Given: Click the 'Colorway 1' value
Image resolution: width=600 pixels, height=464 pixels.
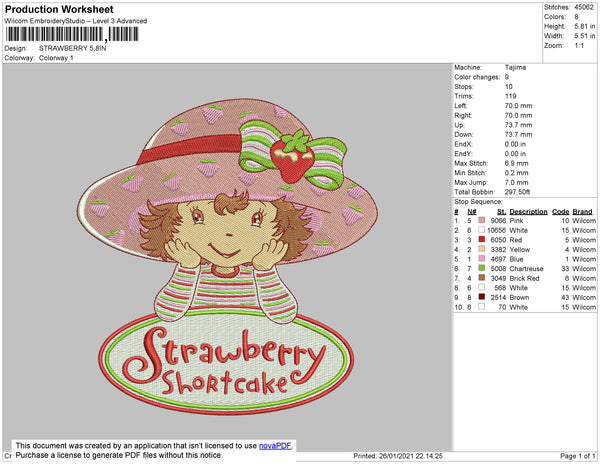Looking at the screenshot, I should click(x=56, y=58).
